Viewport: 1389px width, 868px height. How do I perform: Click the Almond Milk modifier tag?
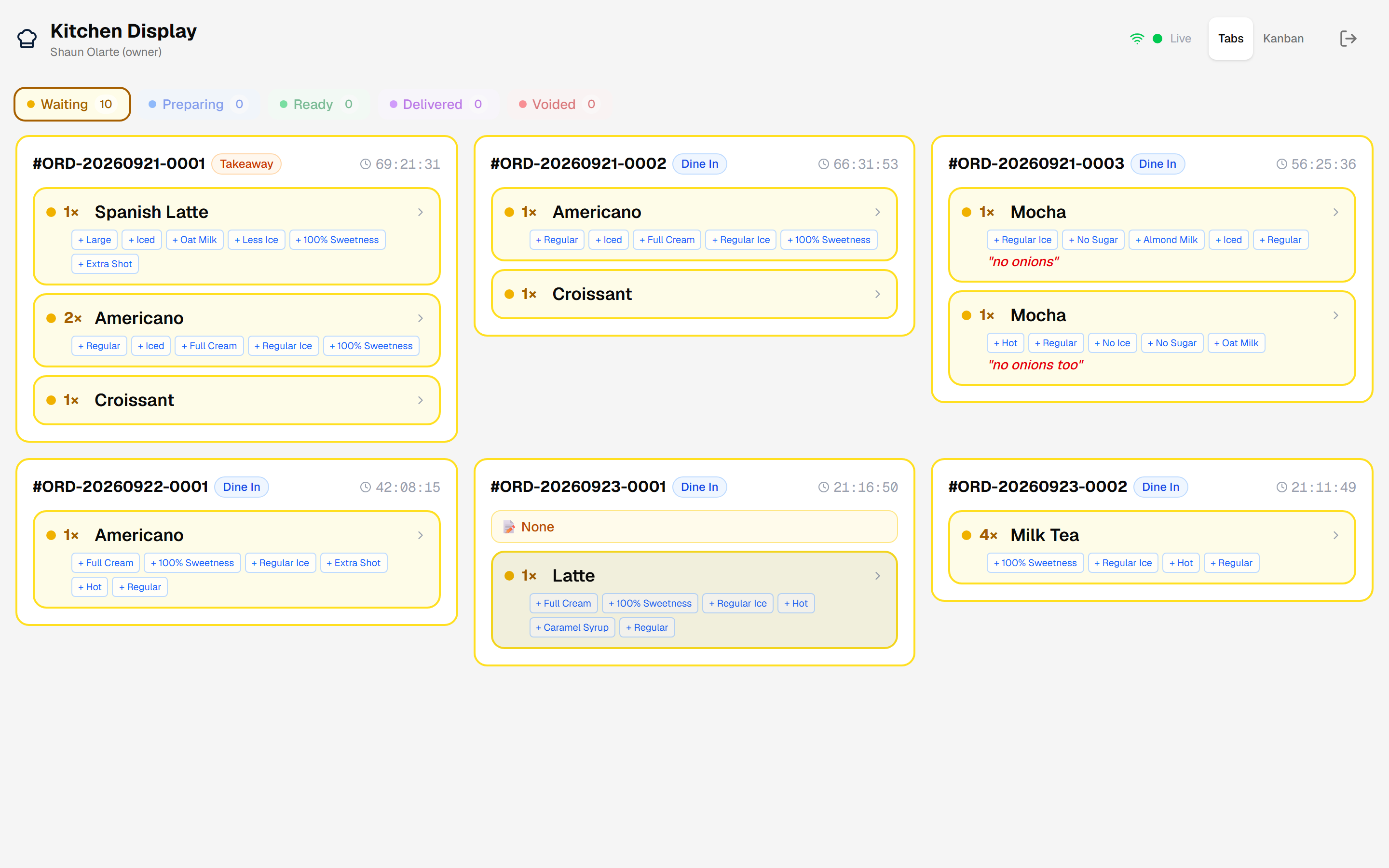pyautogui.click(x=1166, y=240)
